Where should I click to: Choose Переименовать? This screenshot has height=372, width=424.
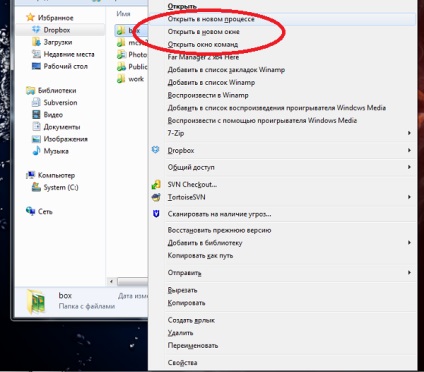point(283,345)
